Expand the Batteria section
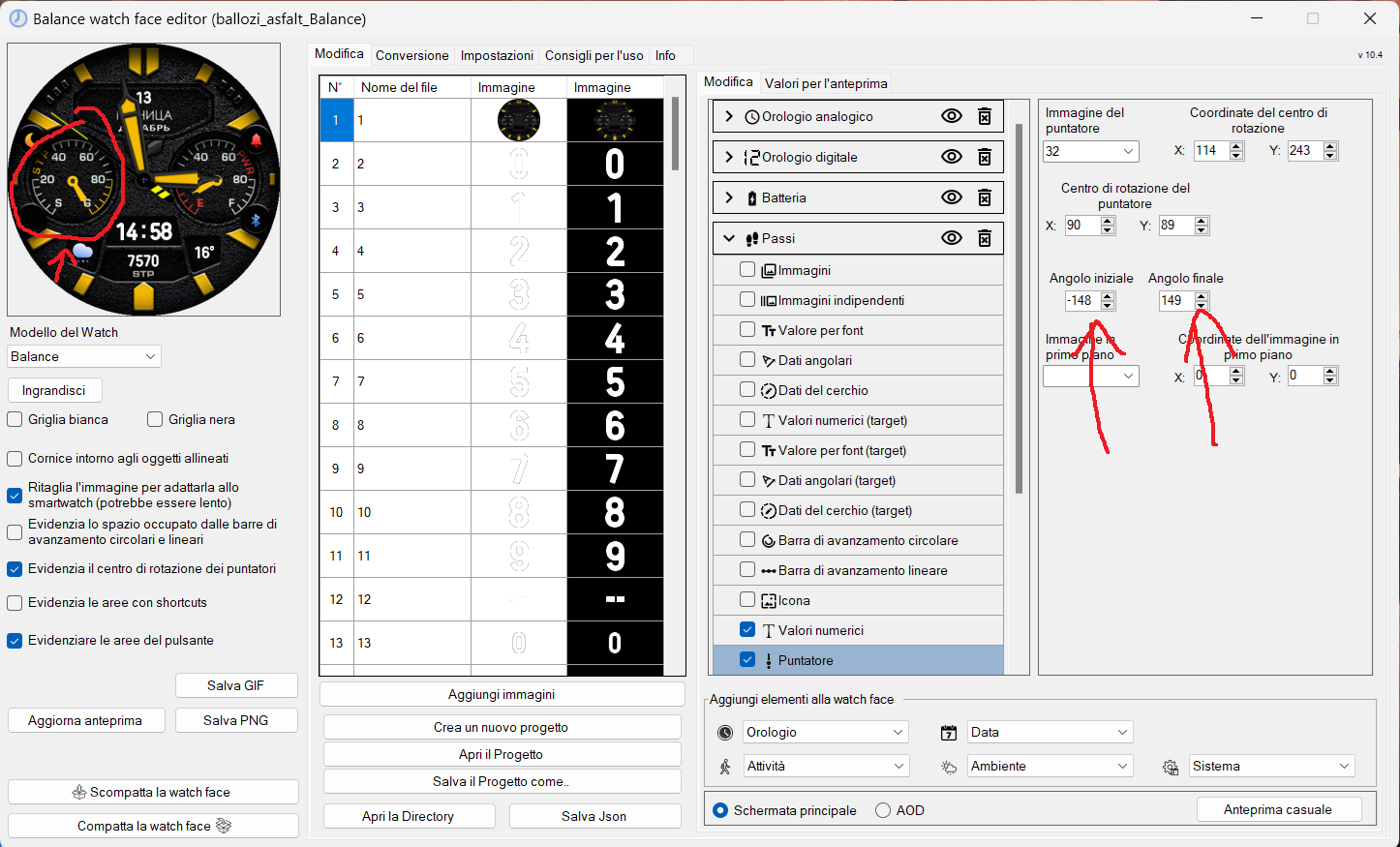The height and width of the screenshot is (847, 1400). [x=729, y=197]
